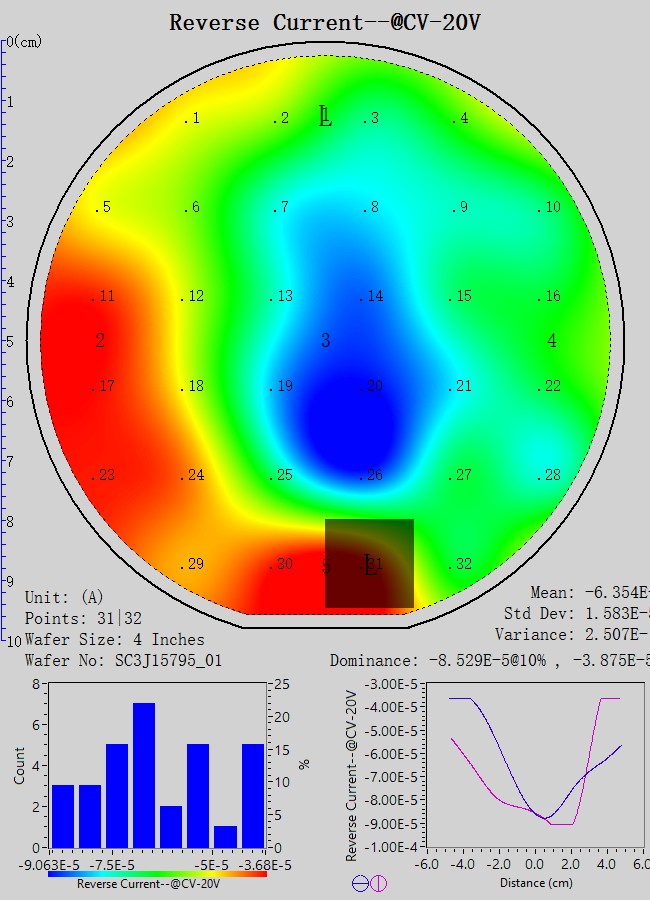650x900 pixels.
Task: Click zone marker 4 on right side
Action: [552, 341]
